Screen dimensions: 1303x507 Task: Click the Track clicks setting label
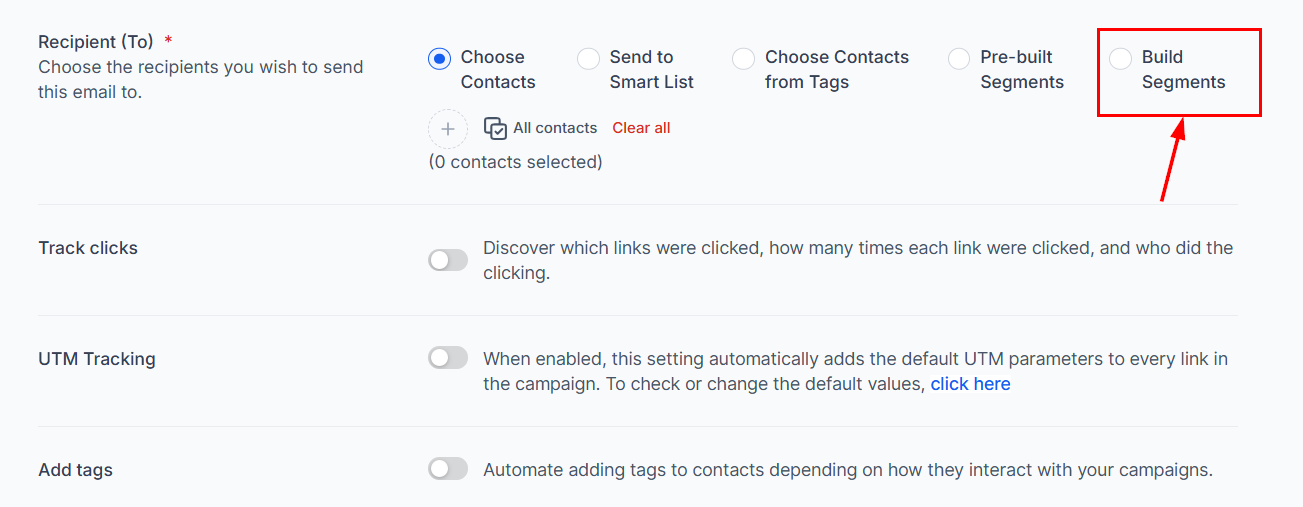coord(88,248)
